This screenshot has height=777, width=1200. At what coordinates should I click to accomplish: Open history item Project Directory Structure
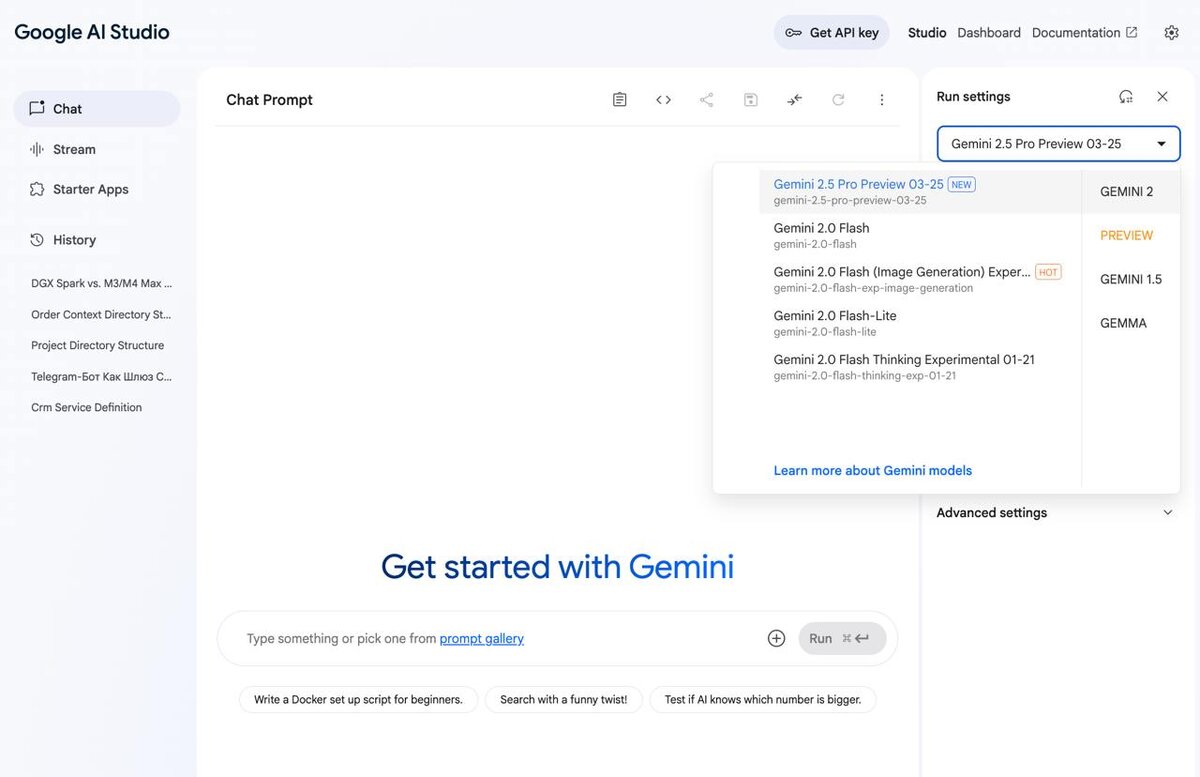(97, 345)
